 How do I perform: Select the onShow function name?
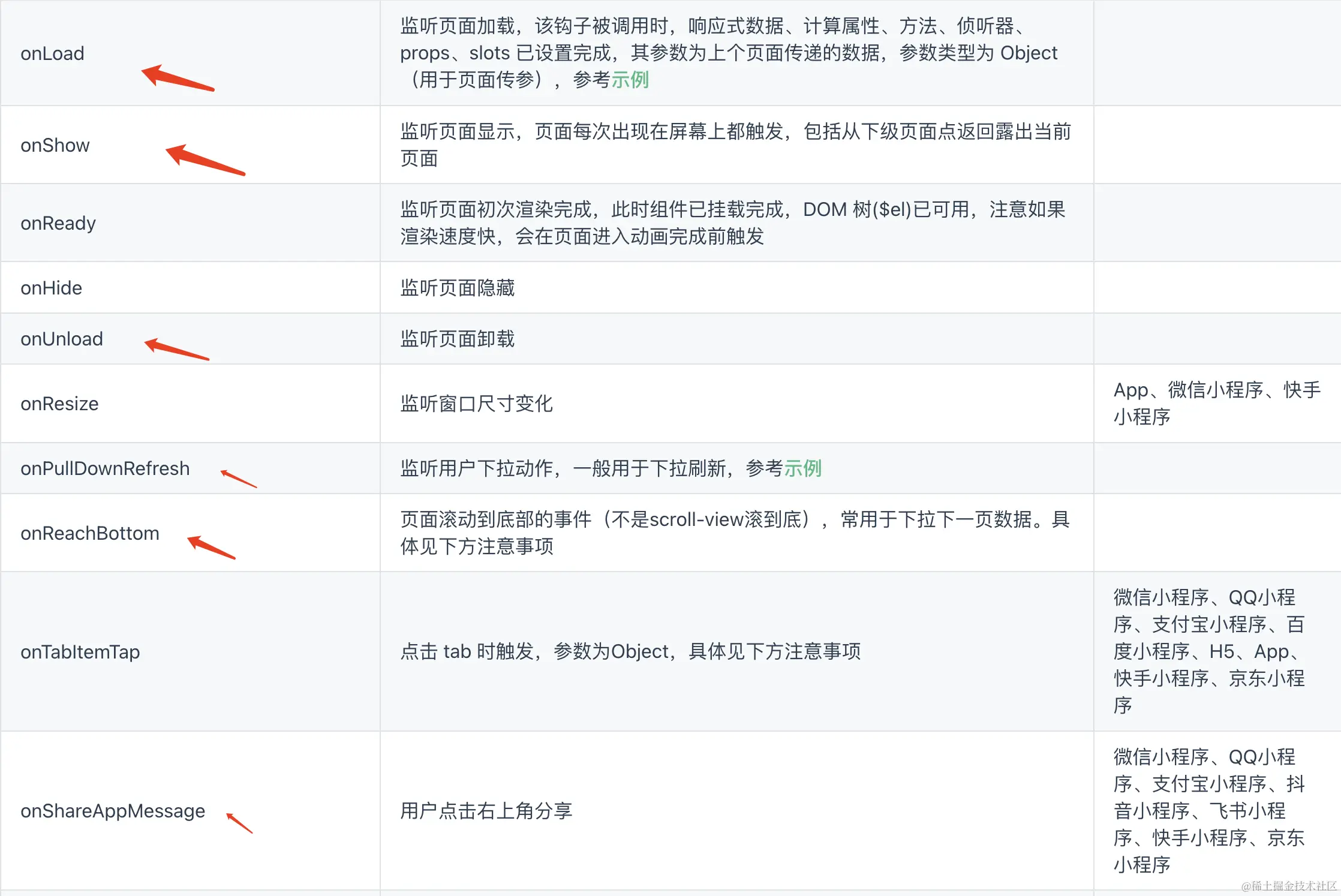(55, 145)
